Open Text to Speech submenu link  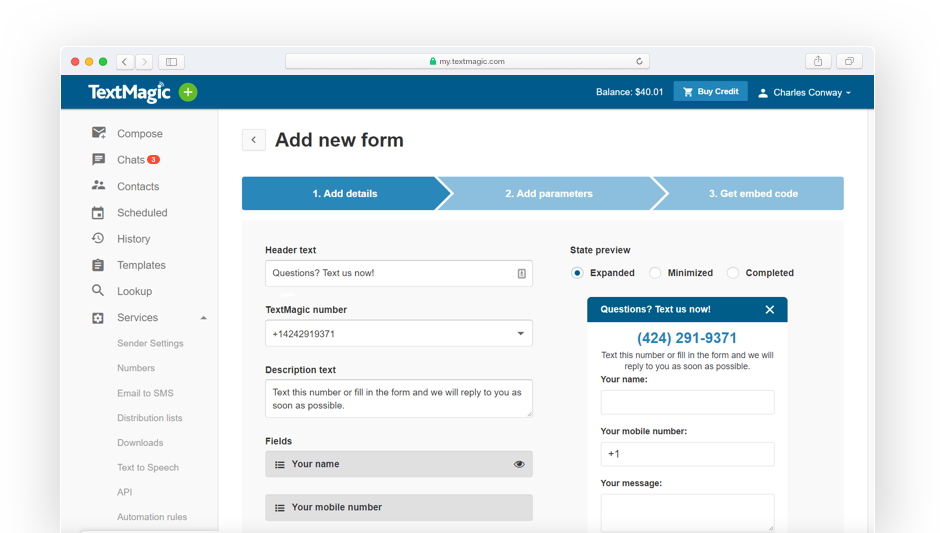coord(147,468)
